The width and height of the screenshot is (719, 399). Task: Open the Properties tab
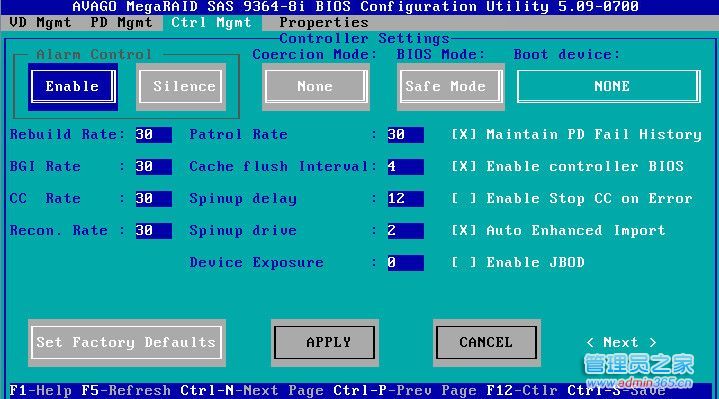click(x=324, y=22)
